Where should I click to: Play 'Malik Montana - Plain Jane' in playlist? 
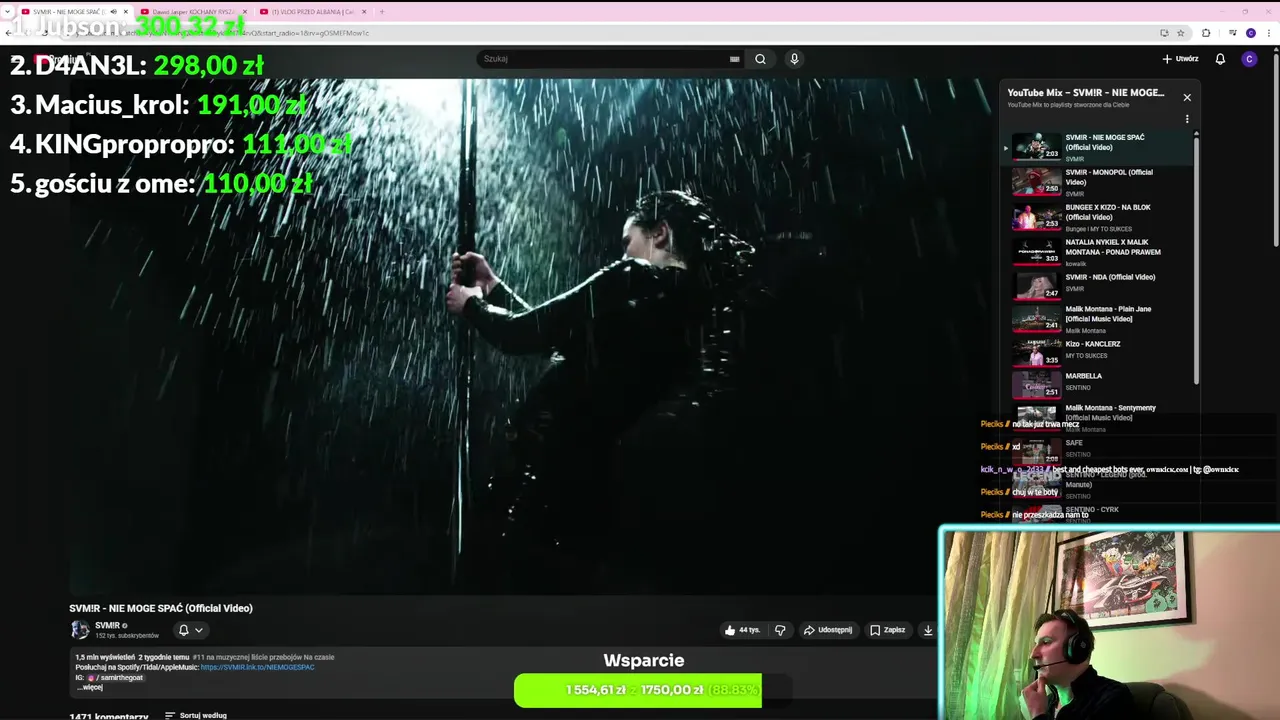[x=1100, y=319]
